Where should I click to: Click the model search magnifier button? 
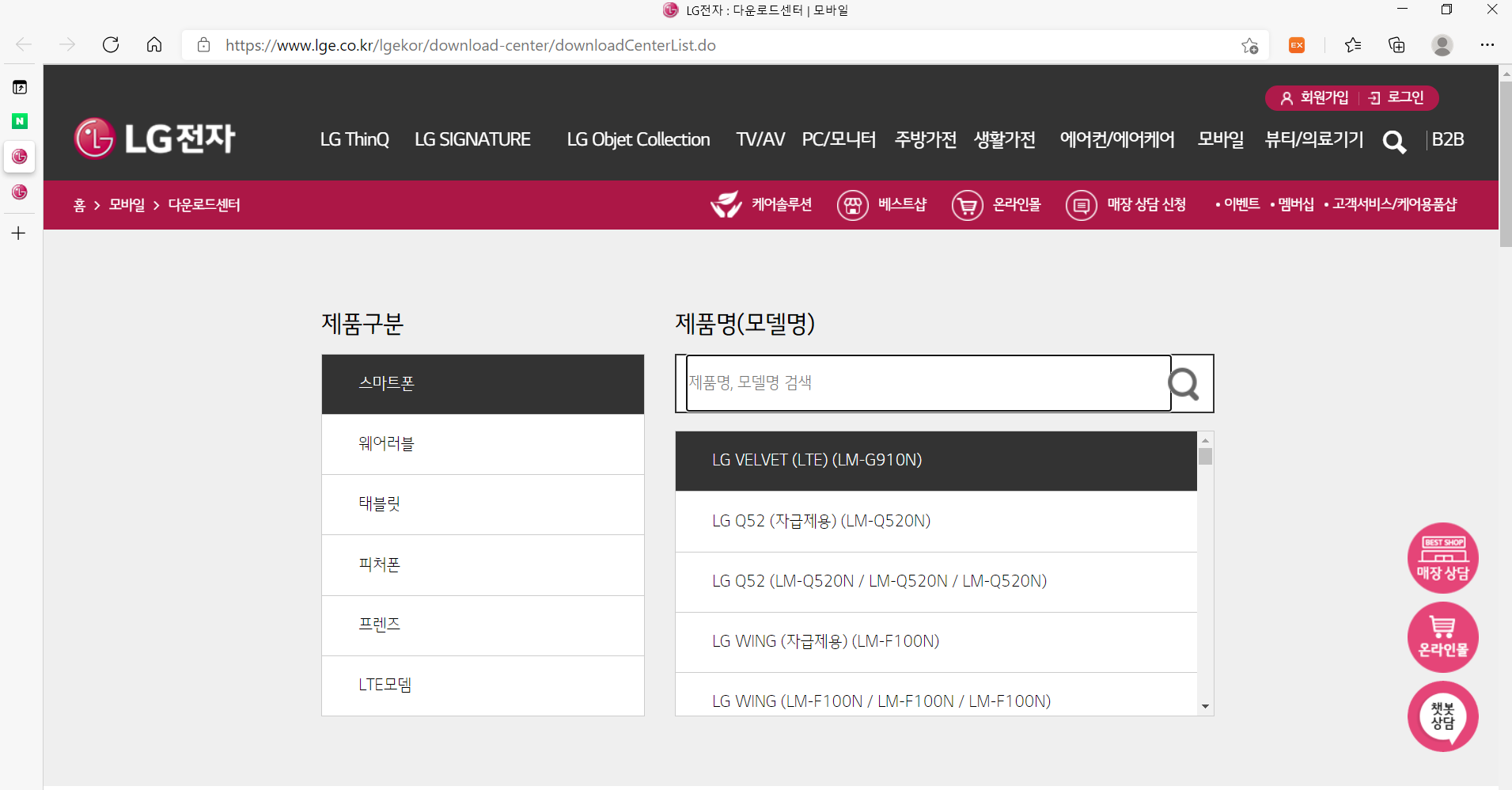[x=1184, y=384]
